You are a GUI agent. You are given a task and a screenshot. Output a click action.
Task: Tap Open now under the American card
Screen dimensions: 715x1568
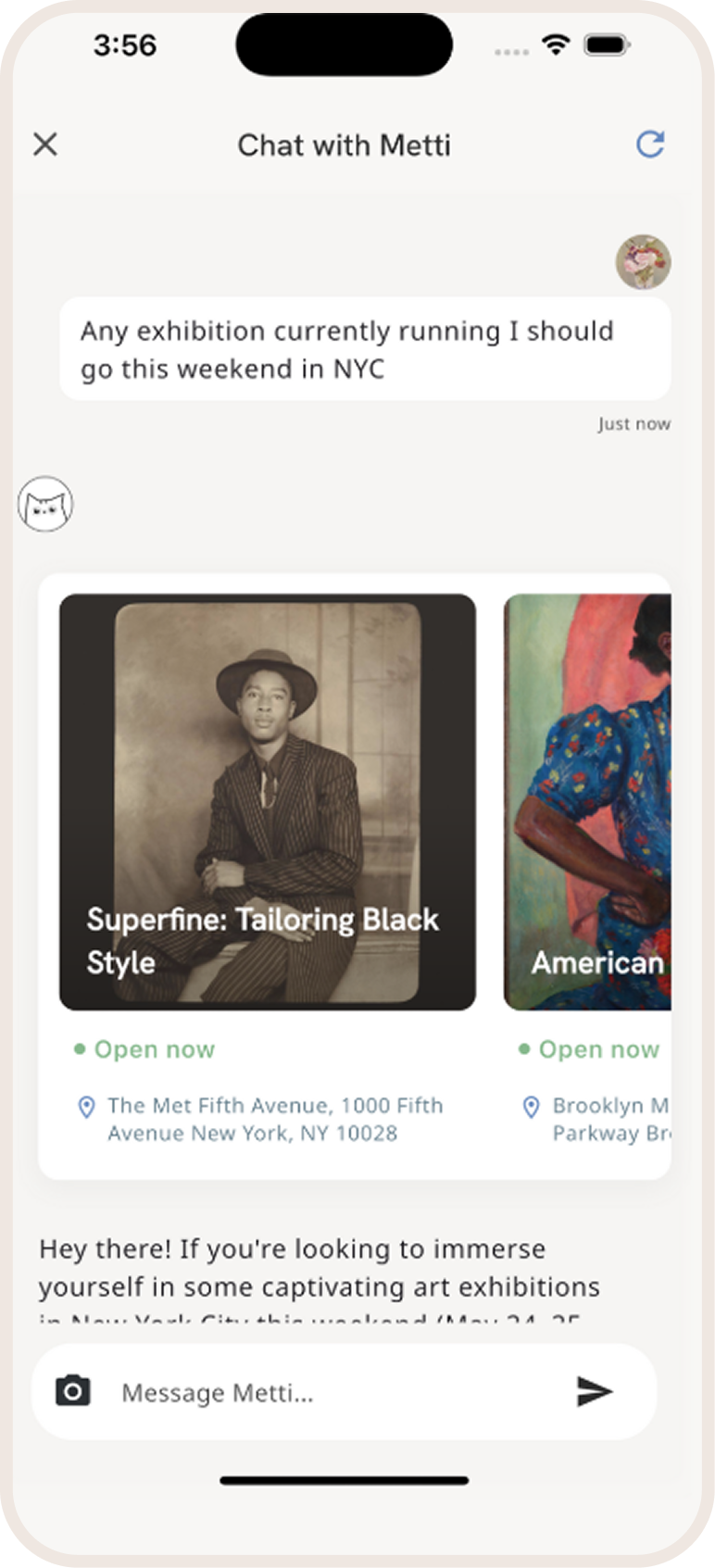598,1049
